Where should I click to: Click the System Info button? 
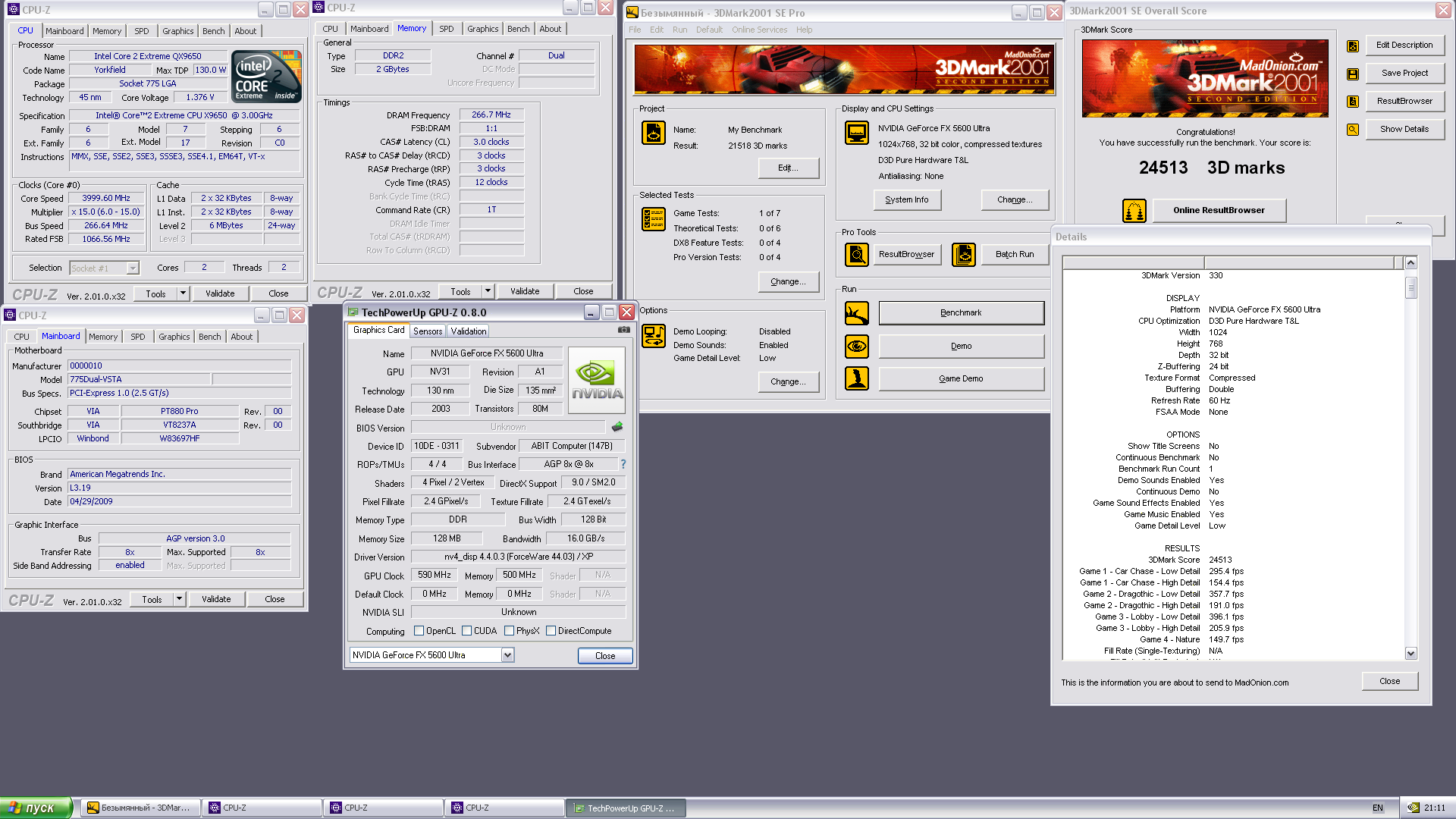pos(906,200)
